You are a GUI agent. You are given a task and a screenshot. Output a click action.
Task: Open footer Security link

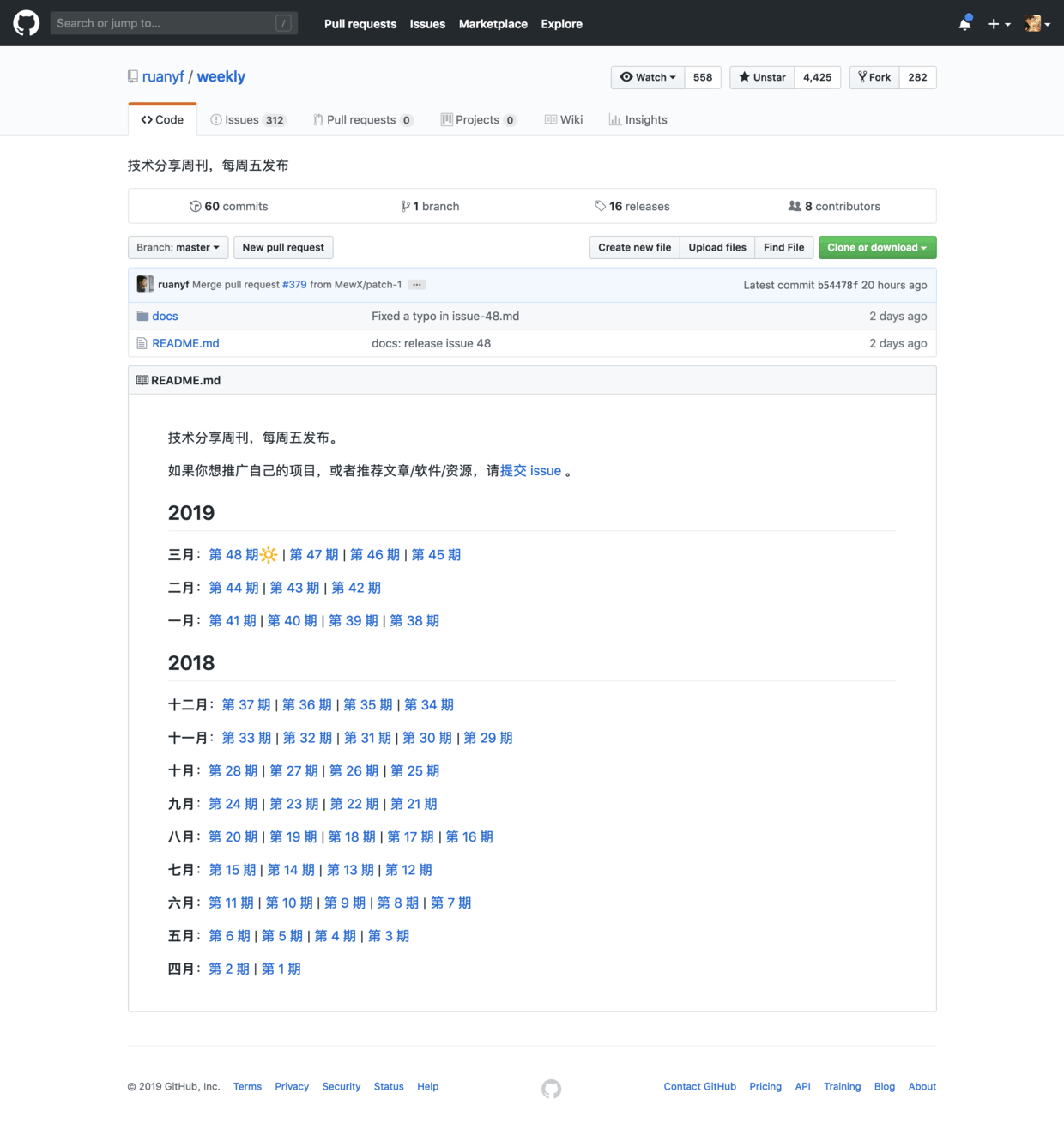tap(342, 1086)
